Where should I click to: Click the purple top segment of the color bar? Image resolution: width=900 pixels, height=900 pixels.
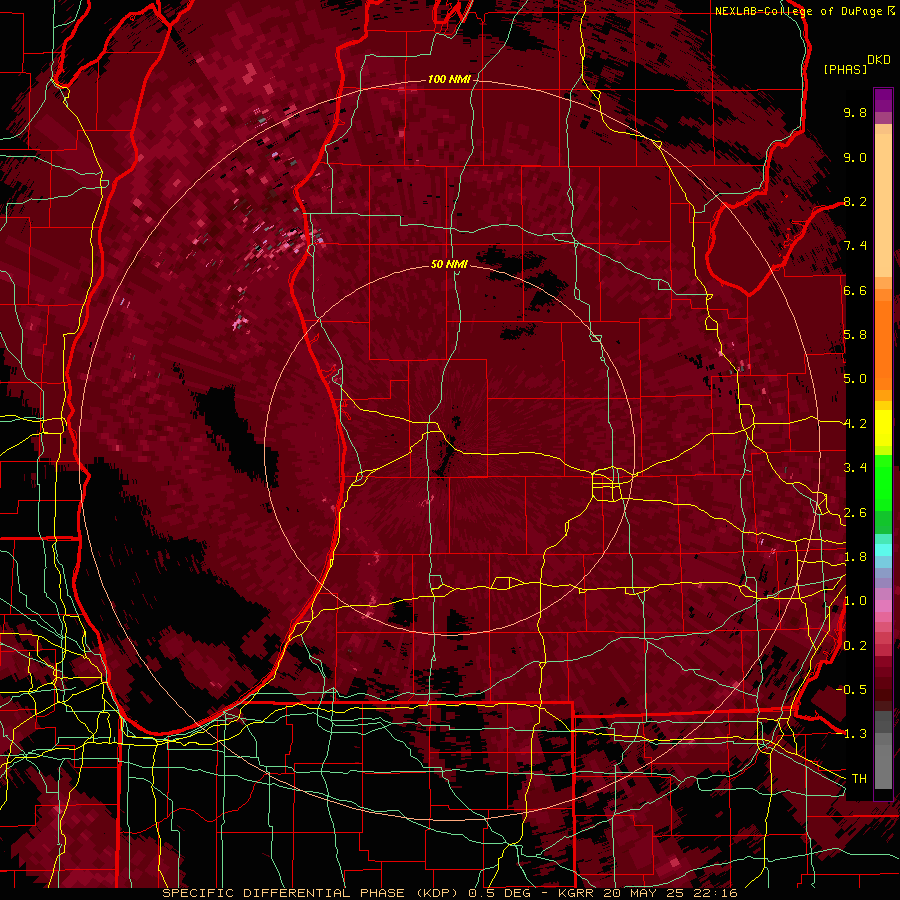tap(883, 100)
